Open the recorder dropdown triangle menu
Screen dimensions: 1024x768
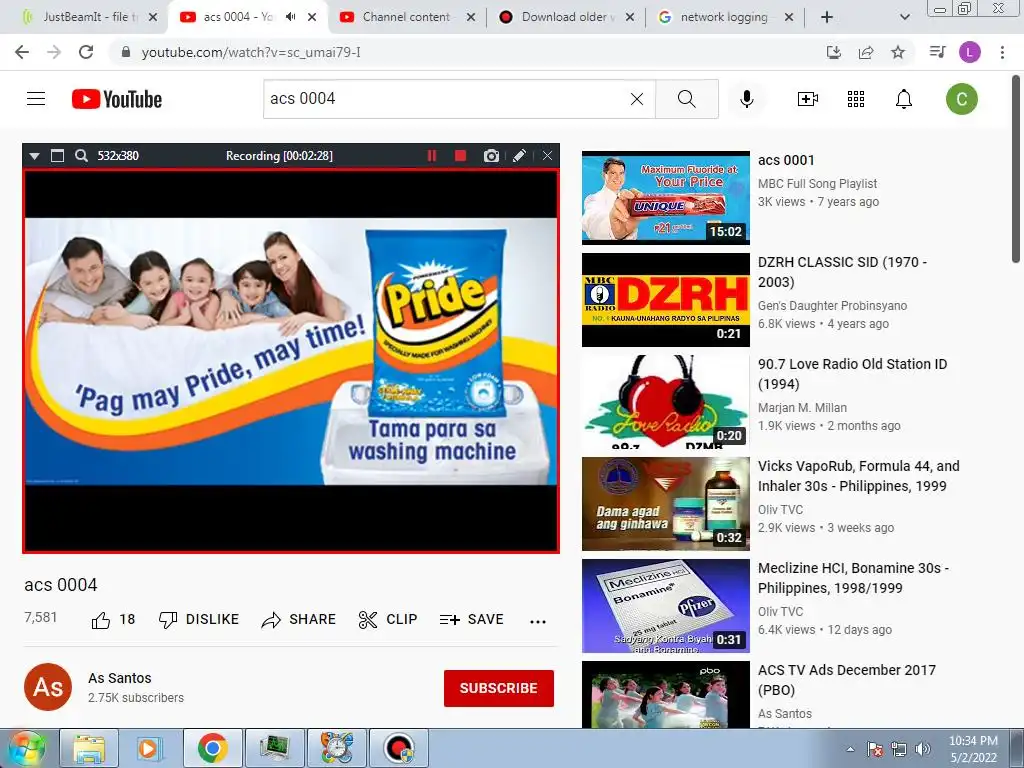click(35, 156)
